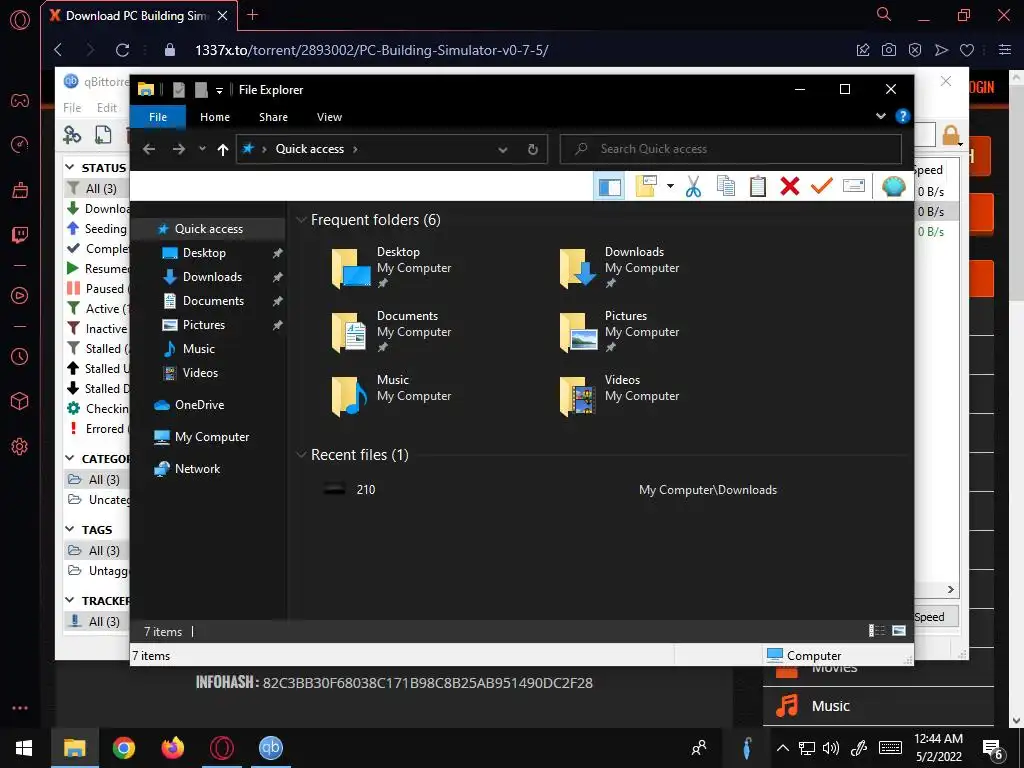This screenshot has width=1024, height=768.
Task: Open qBittorrent from the taskbar
Action: 270,748
